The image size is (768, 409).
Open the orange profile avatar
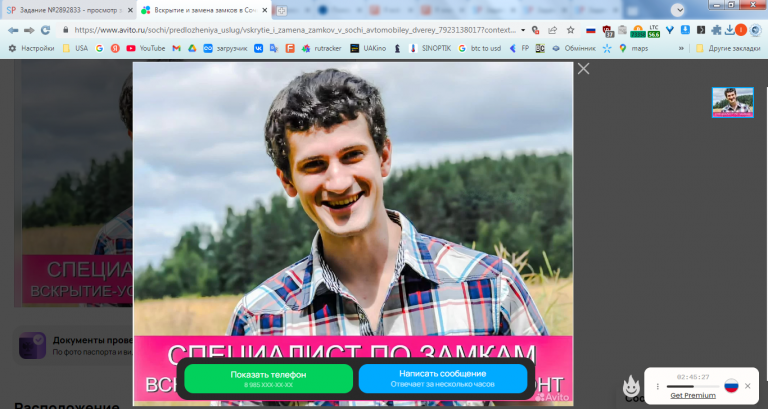click(741, 30)
